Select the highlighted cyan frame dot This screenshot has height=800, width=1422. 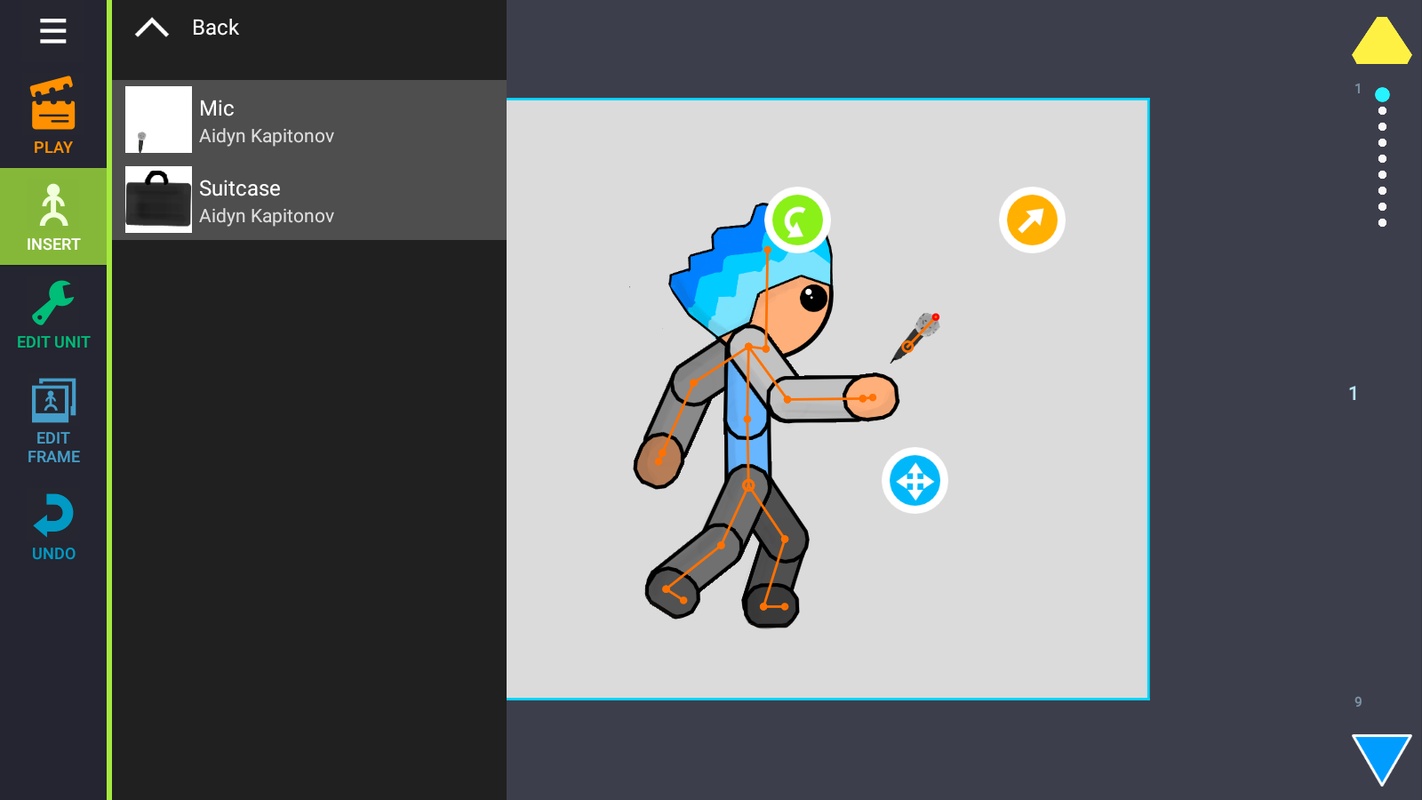click(1382, 95)
